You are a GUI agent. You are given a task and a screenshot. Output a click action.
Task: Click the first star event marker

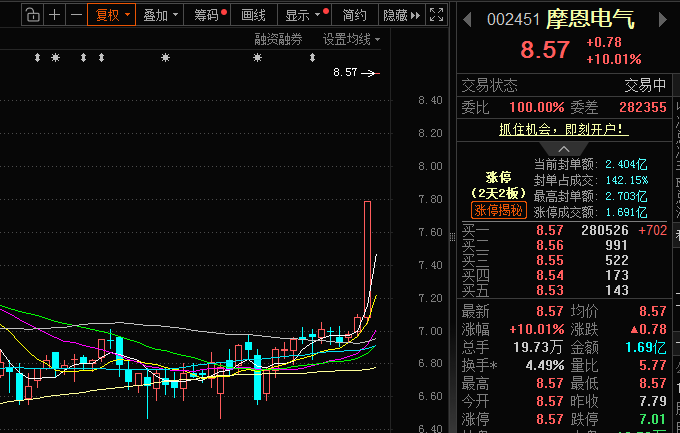coord(56,57)
